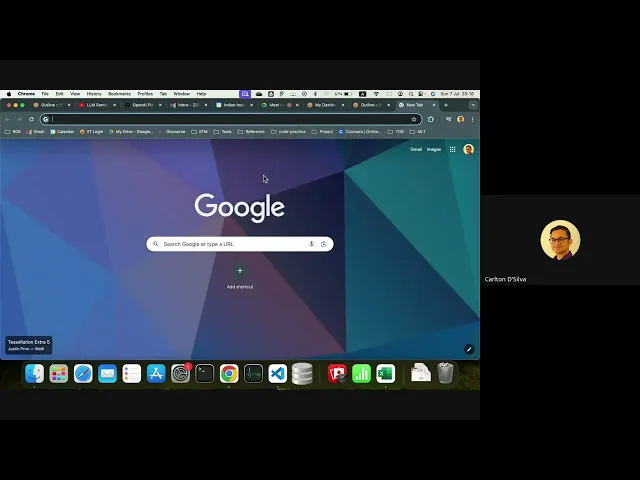Viewport: 640px width, 480px height.
Task: Switch to the Inbox Gmail tab
Action: (x=188, y=105)
